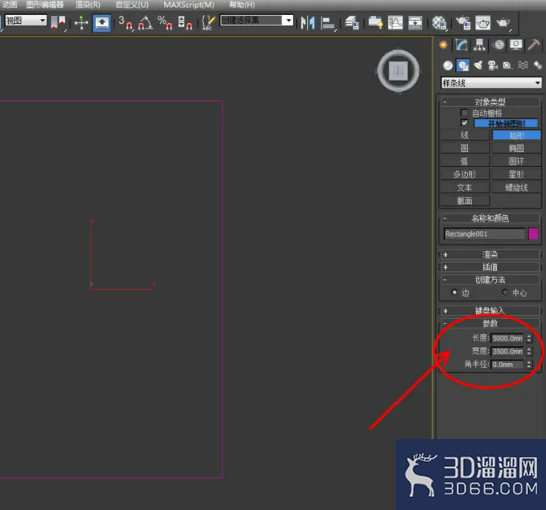
Task: Click the 圆环 shape button
Action: 516,161
